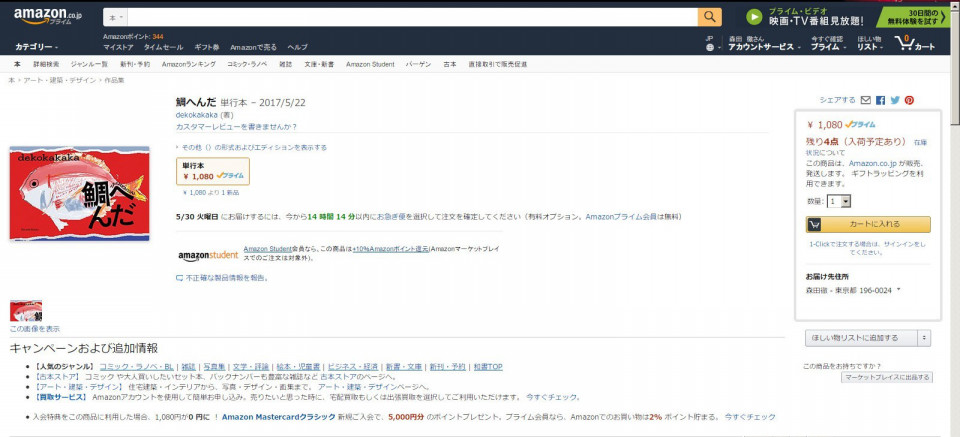Image resolution: width=960 pixels, height=437 pixels.
Task: Click the report incorrect info speech icon
Action: pos(179,278)
